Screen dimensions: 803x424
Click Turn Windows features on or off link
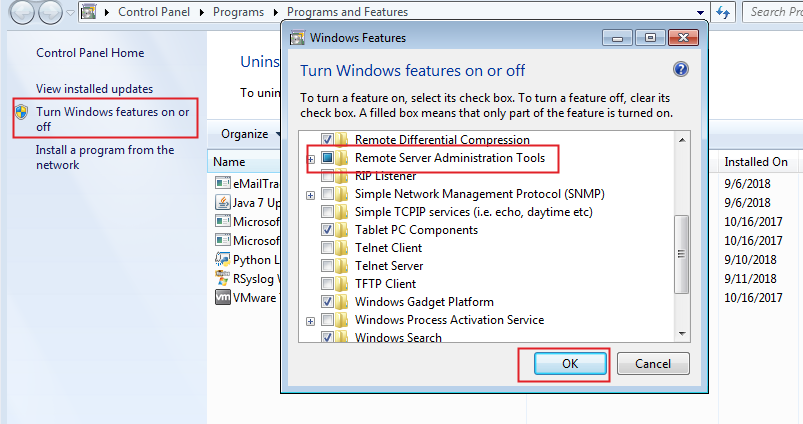113,119
